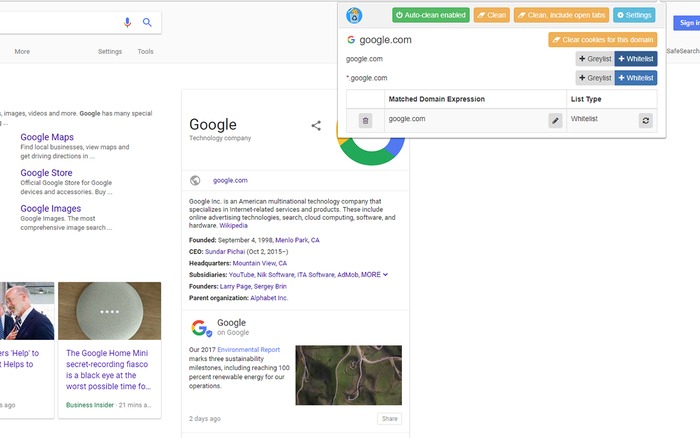The width and height of the screenshot is (700, 438).
Task: Click the blue search magnifier icon
Action: click(x=147, y=22)
